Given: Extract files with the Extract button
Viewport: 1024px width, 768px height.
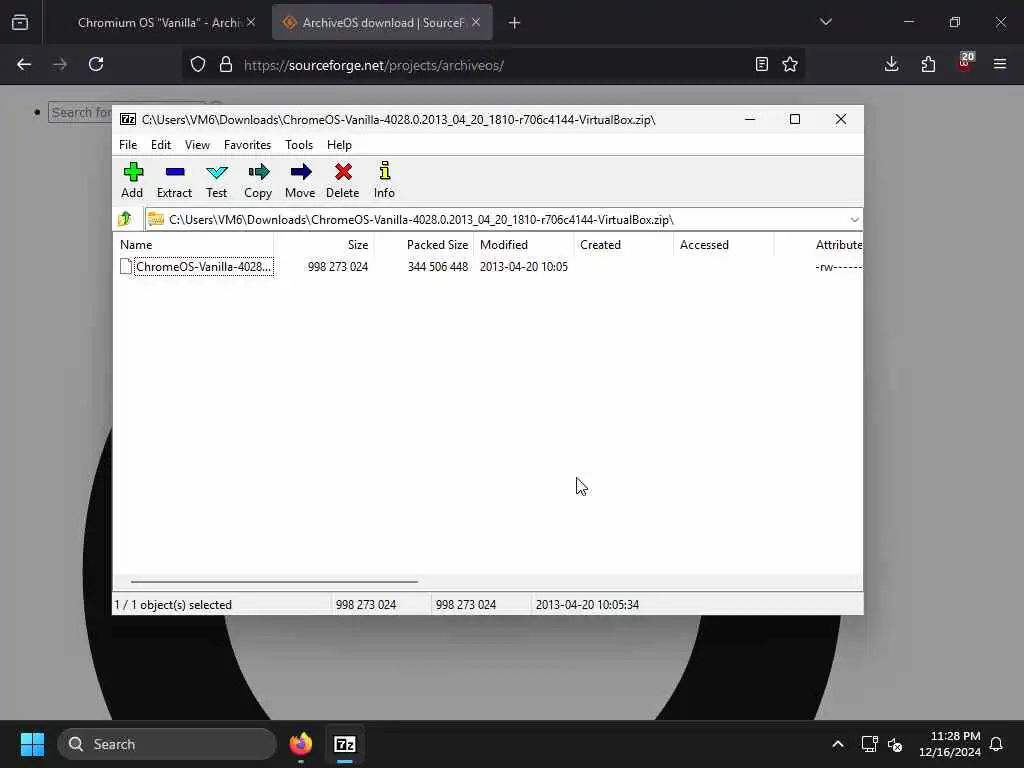Looking at the screenshot, I should click(174, 180).
